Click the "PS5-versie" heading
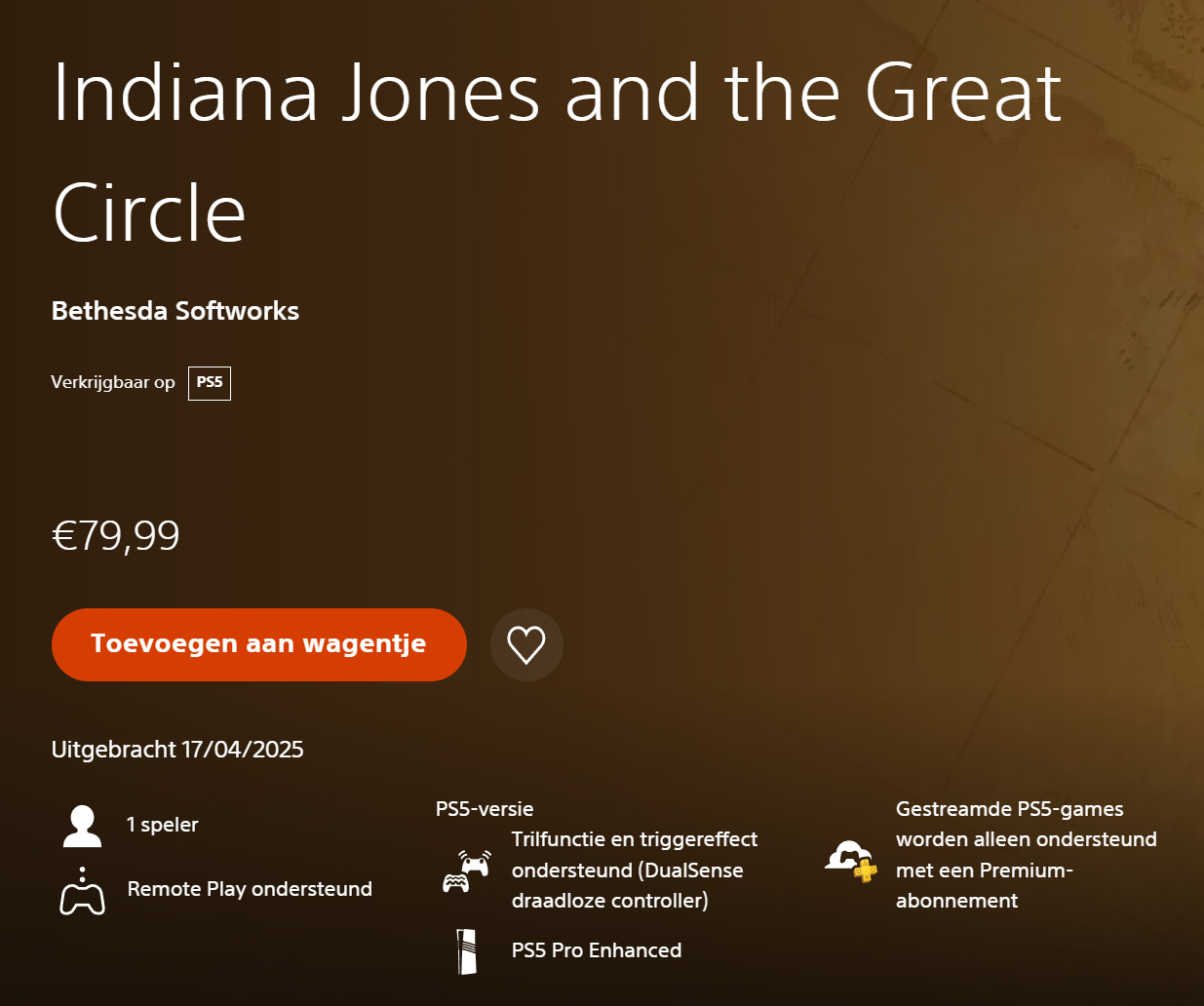 [485, 809]
